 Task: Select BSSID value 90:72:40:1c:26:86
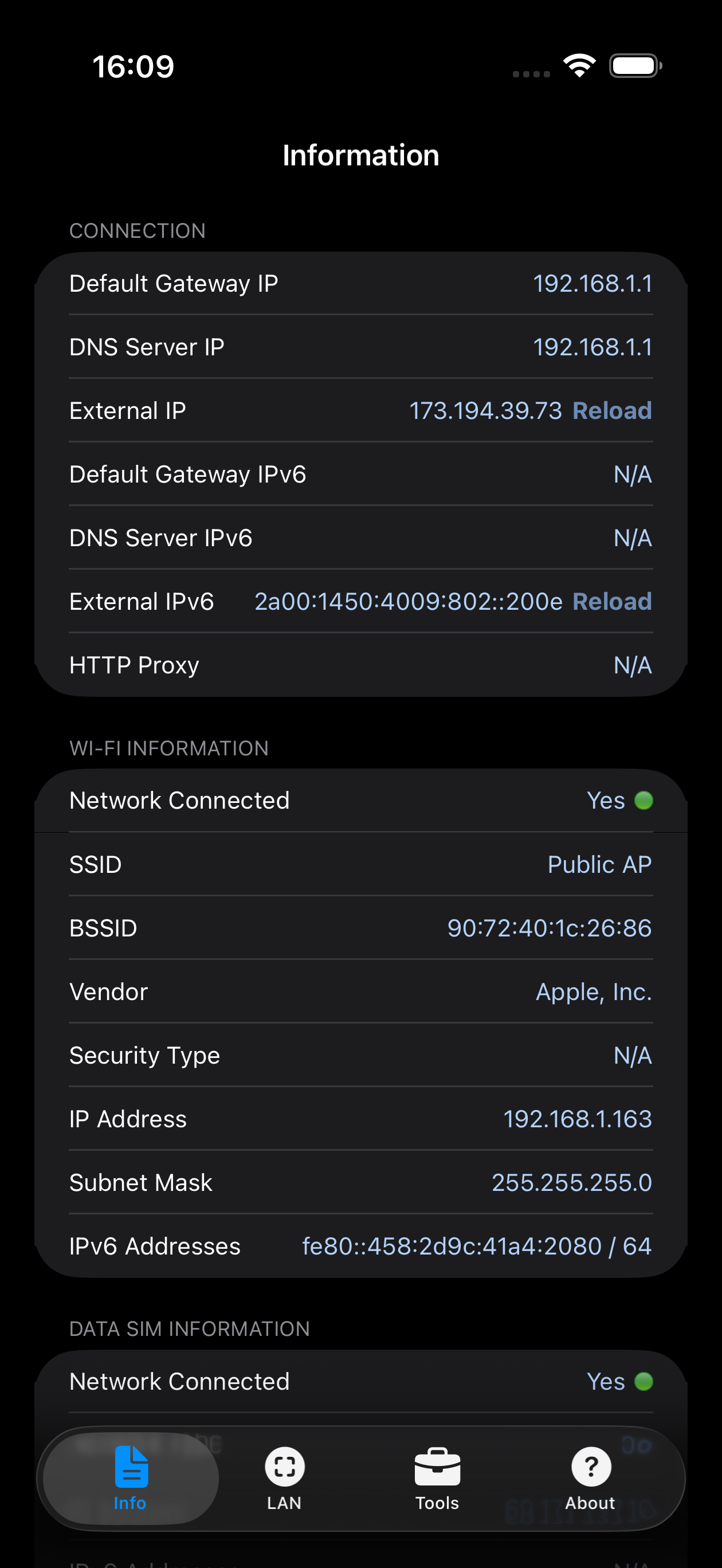(549, 928)
